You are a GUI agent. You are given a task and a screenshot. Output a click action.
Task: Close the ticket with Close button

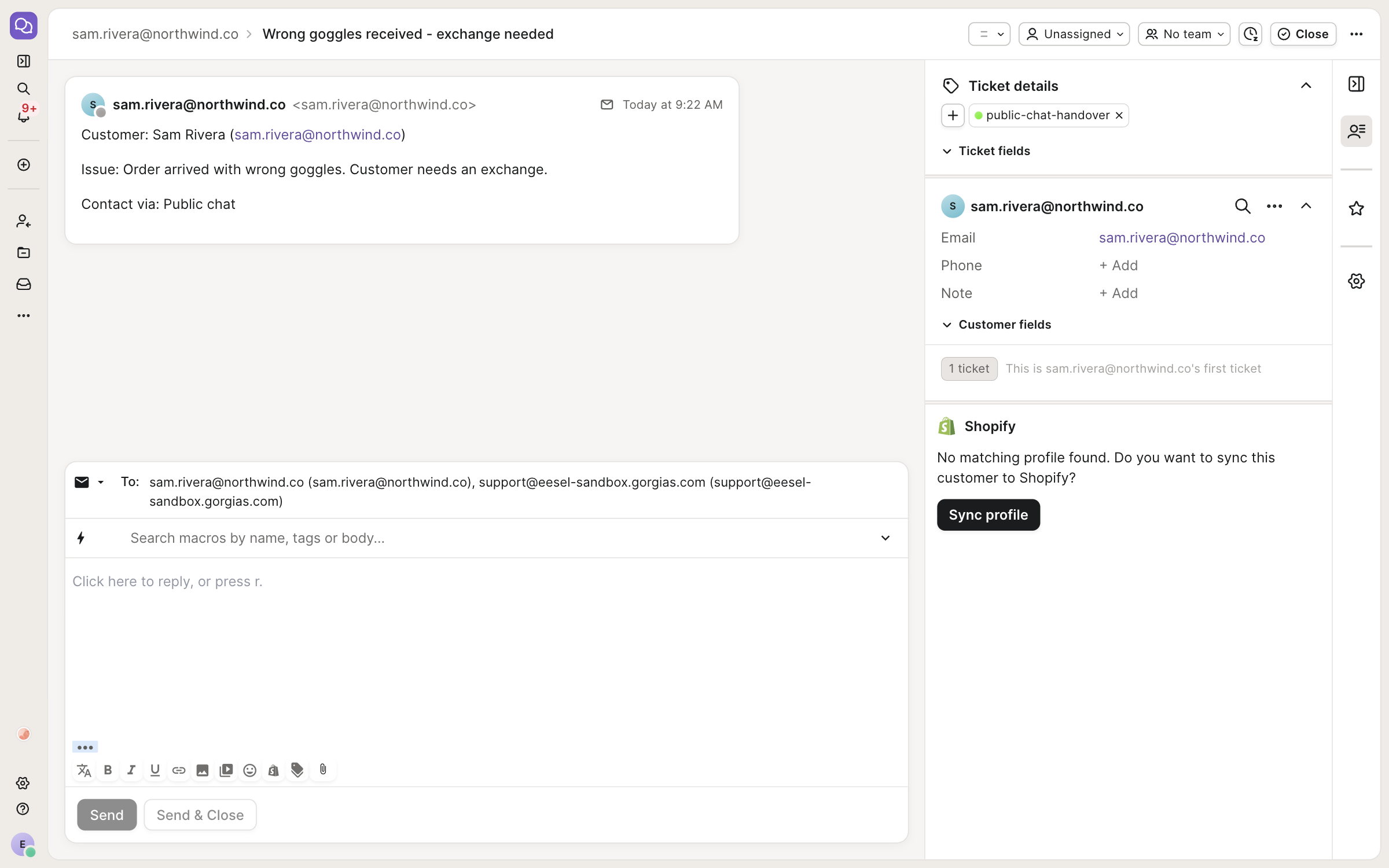click(x=1303, y=34)
